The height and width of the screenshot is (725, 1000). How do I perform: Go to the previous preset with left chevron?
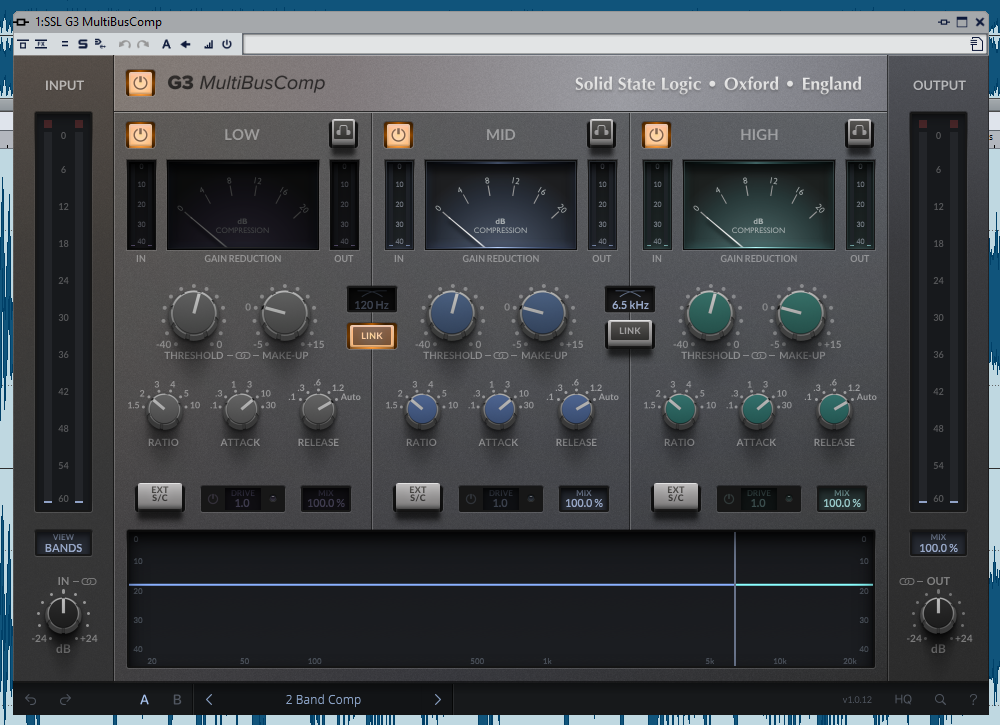pyautogui.click(x=209, y=699)
